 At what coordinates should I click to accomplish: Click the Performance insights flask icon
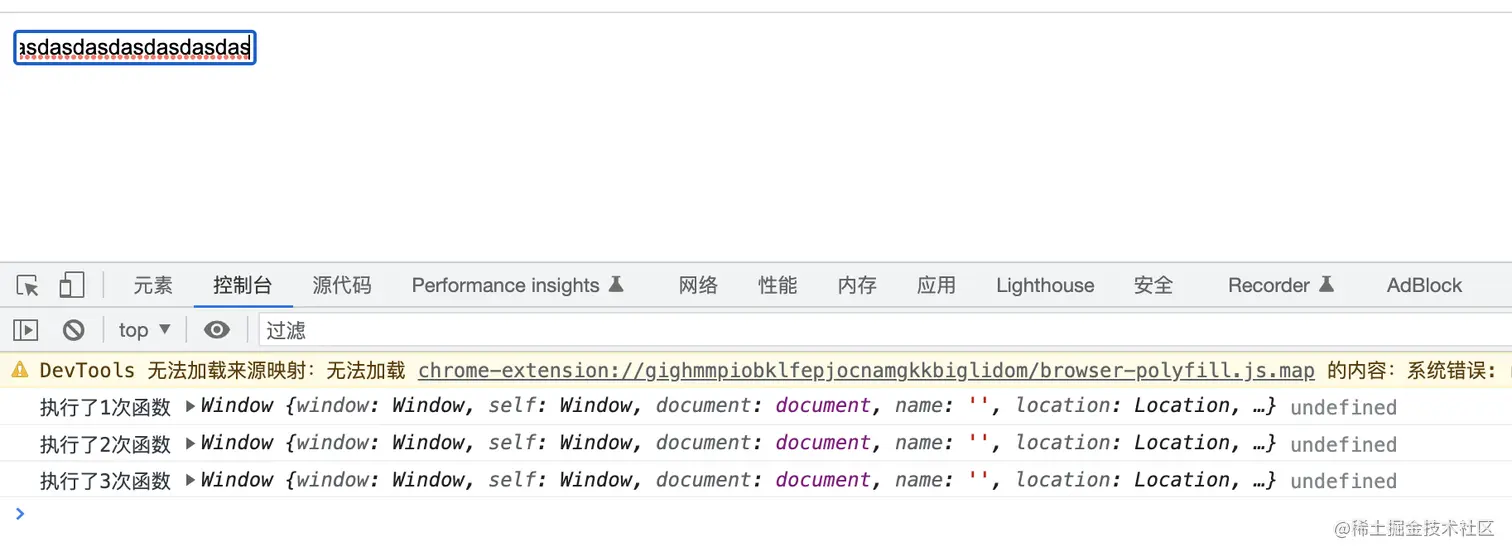(x=616, y=285)
